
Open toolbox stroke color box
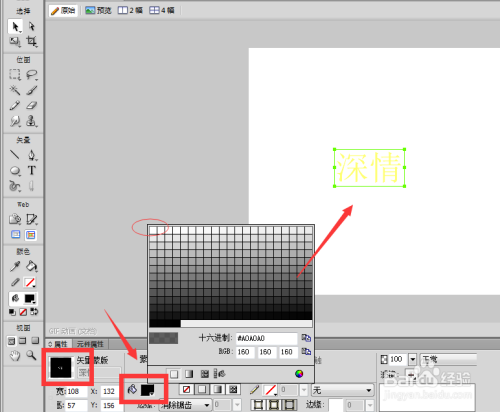click(x=30, y=282)
